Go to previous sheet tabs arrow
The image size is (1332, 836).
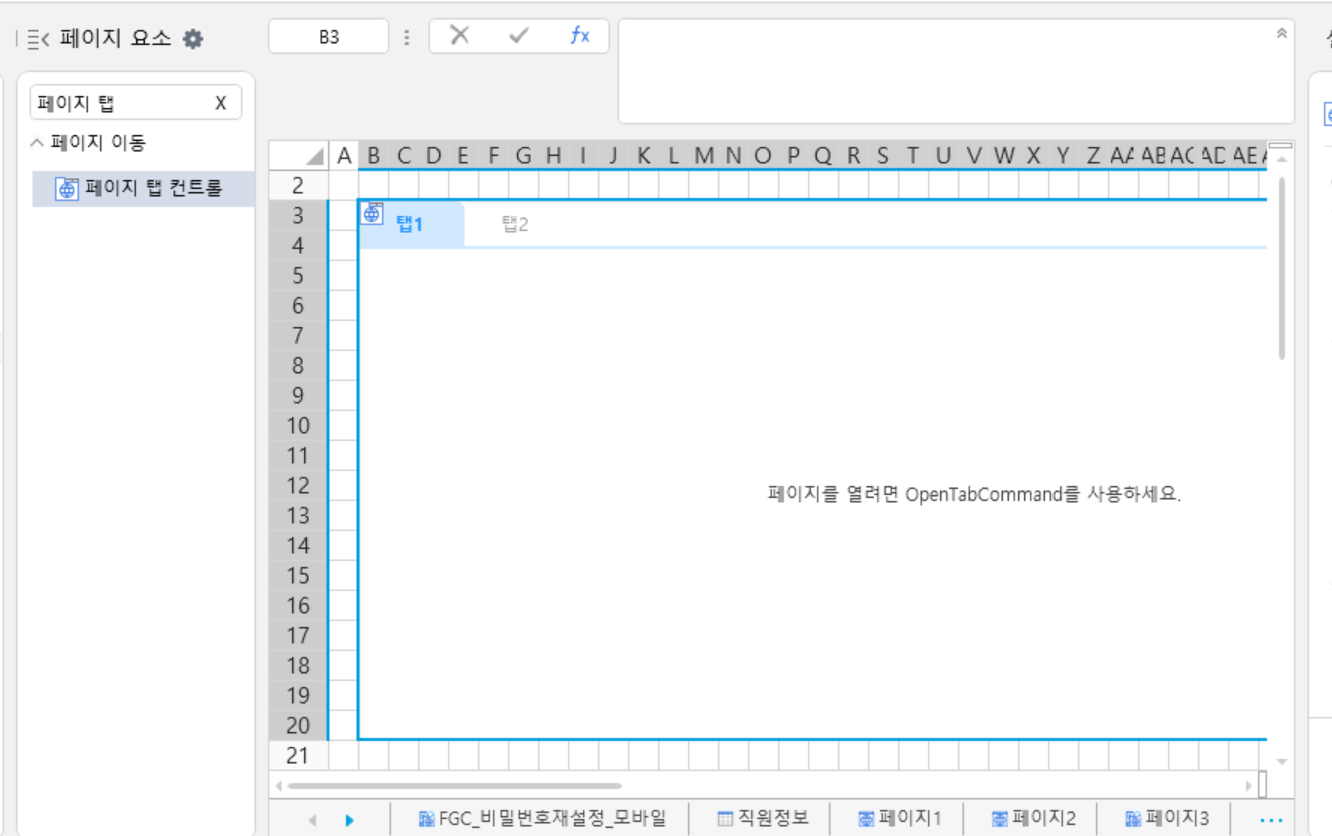(x=311, y=820)
